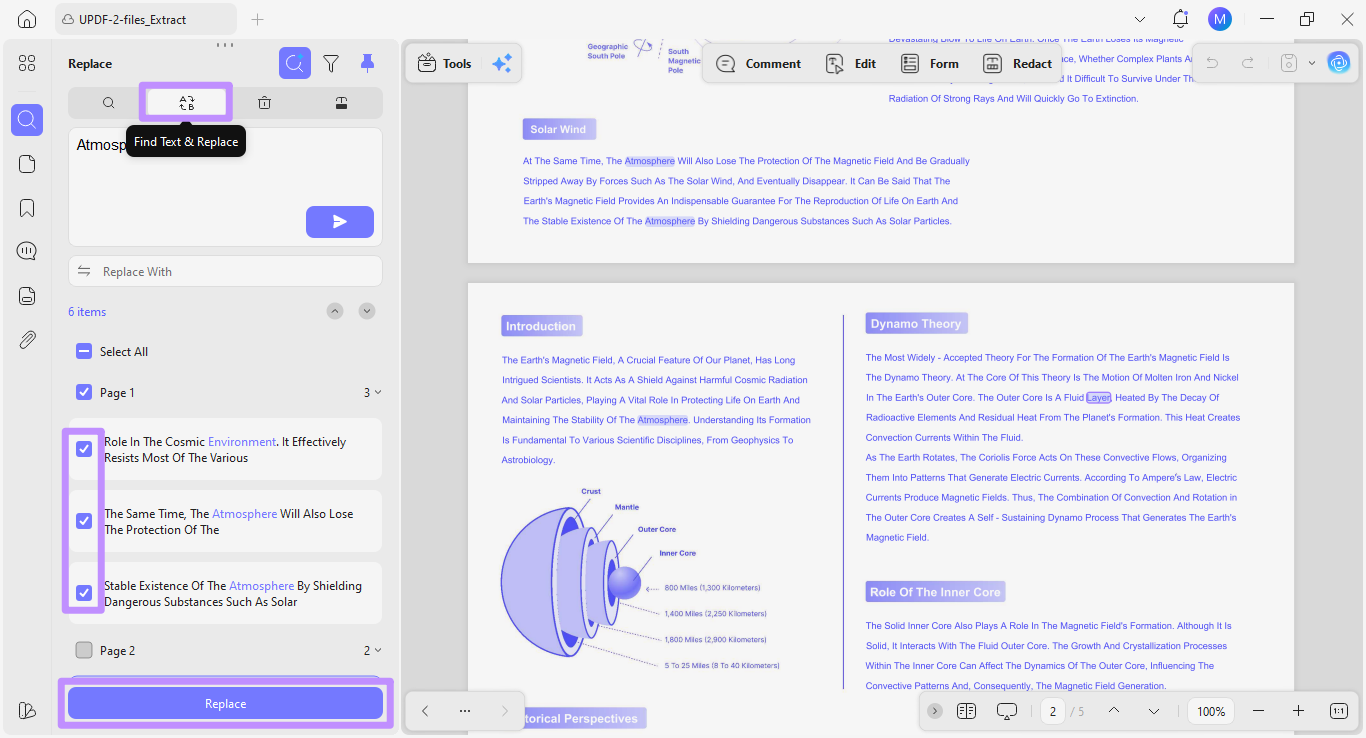
Task: Switch to Form mode
Action: click(930, 63)
